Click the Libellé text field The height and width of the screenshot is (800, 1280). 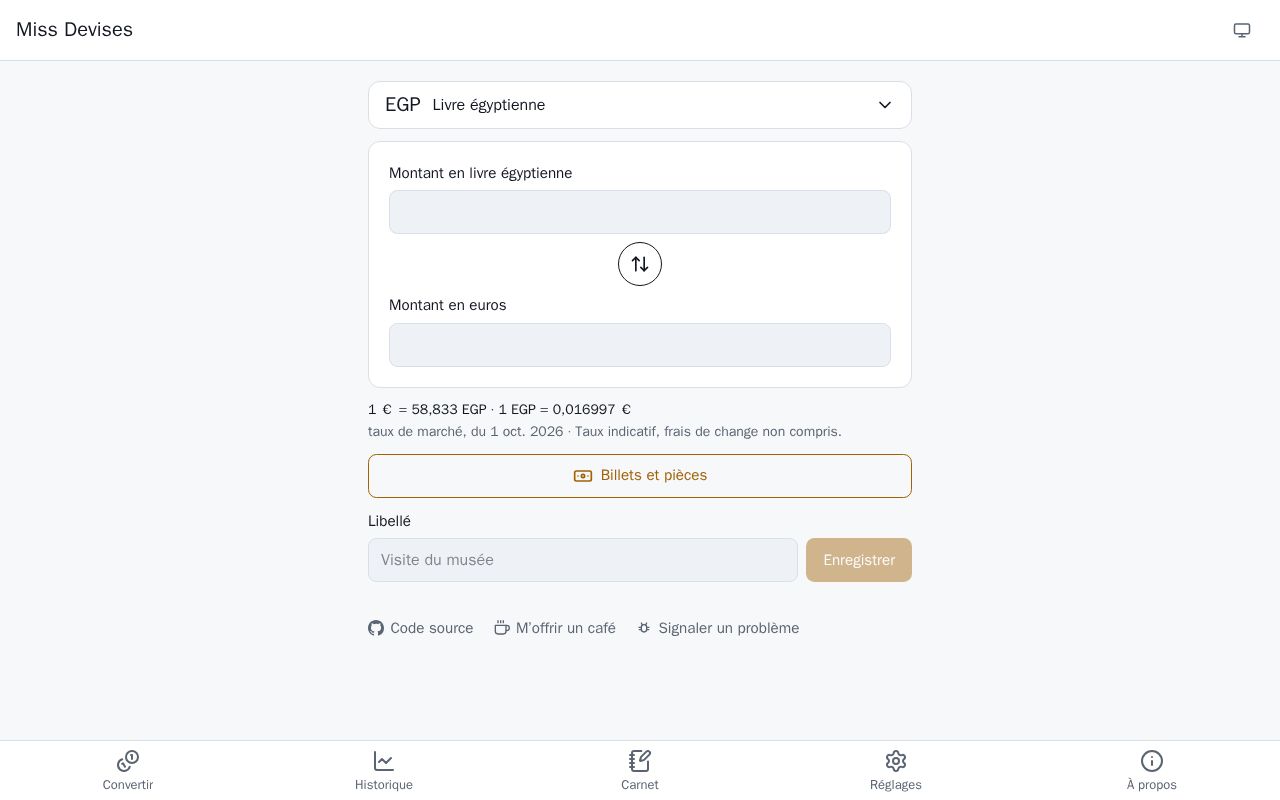coord(583,560)
